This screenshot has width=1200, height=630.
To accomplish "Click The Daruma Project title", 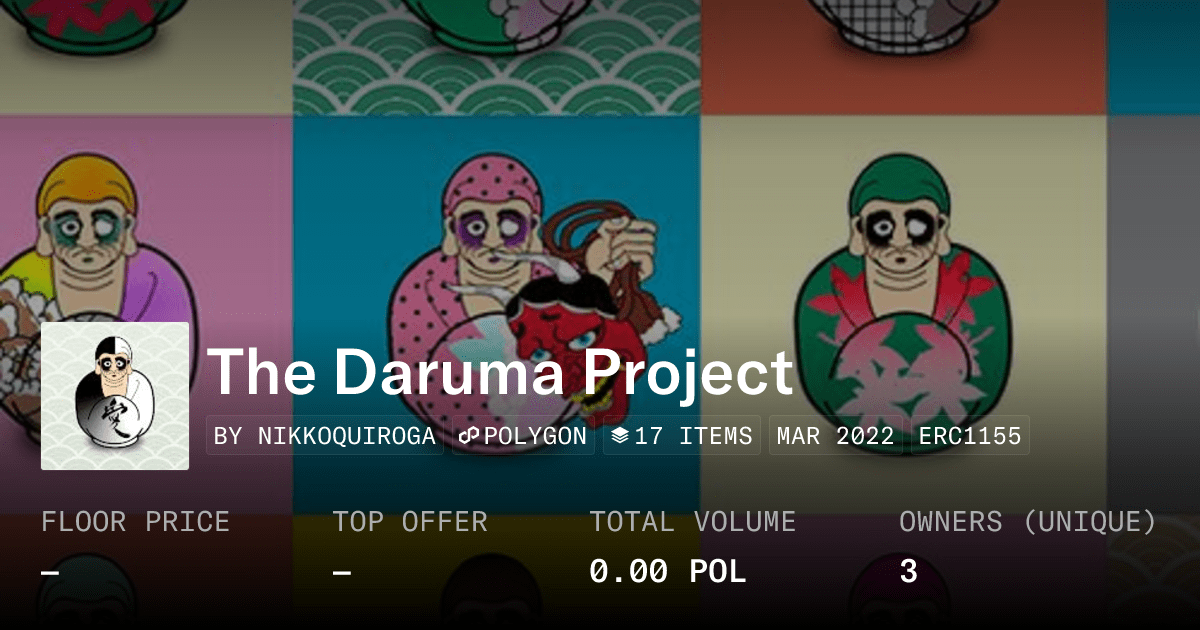I will (500, 372).
